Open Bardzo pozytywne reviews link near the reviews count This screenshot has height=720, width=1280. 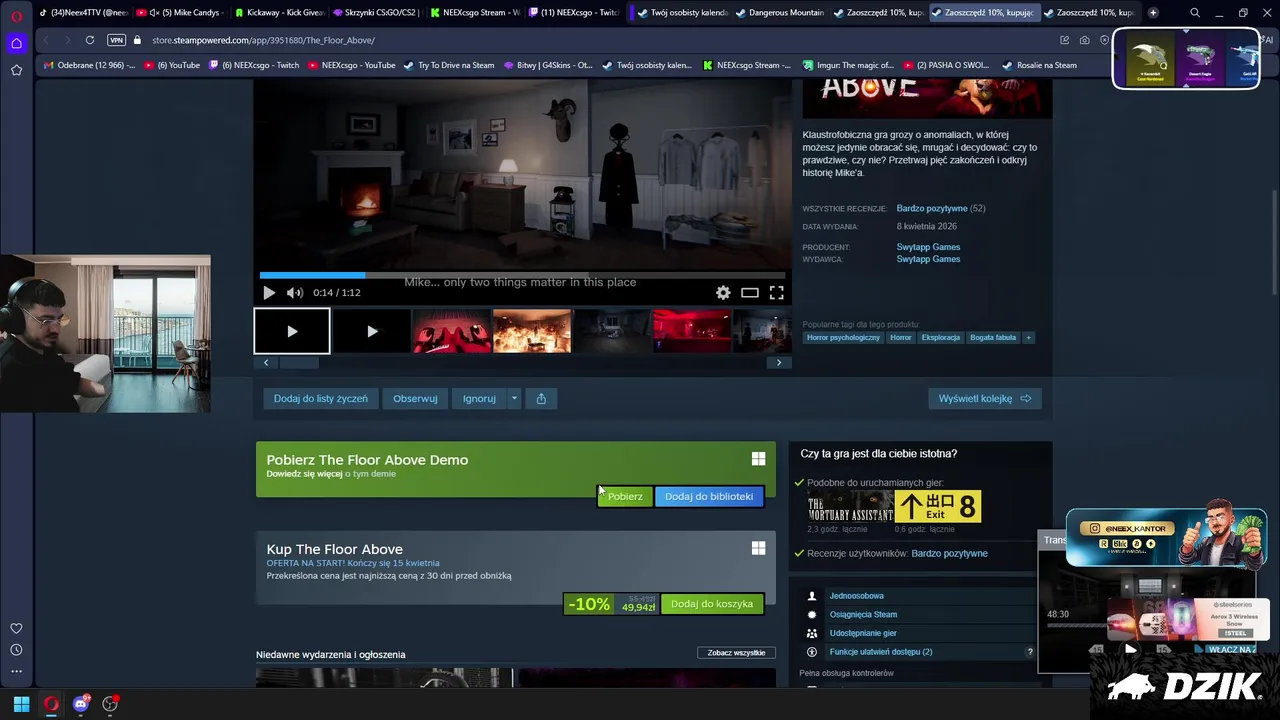[932, 208]
